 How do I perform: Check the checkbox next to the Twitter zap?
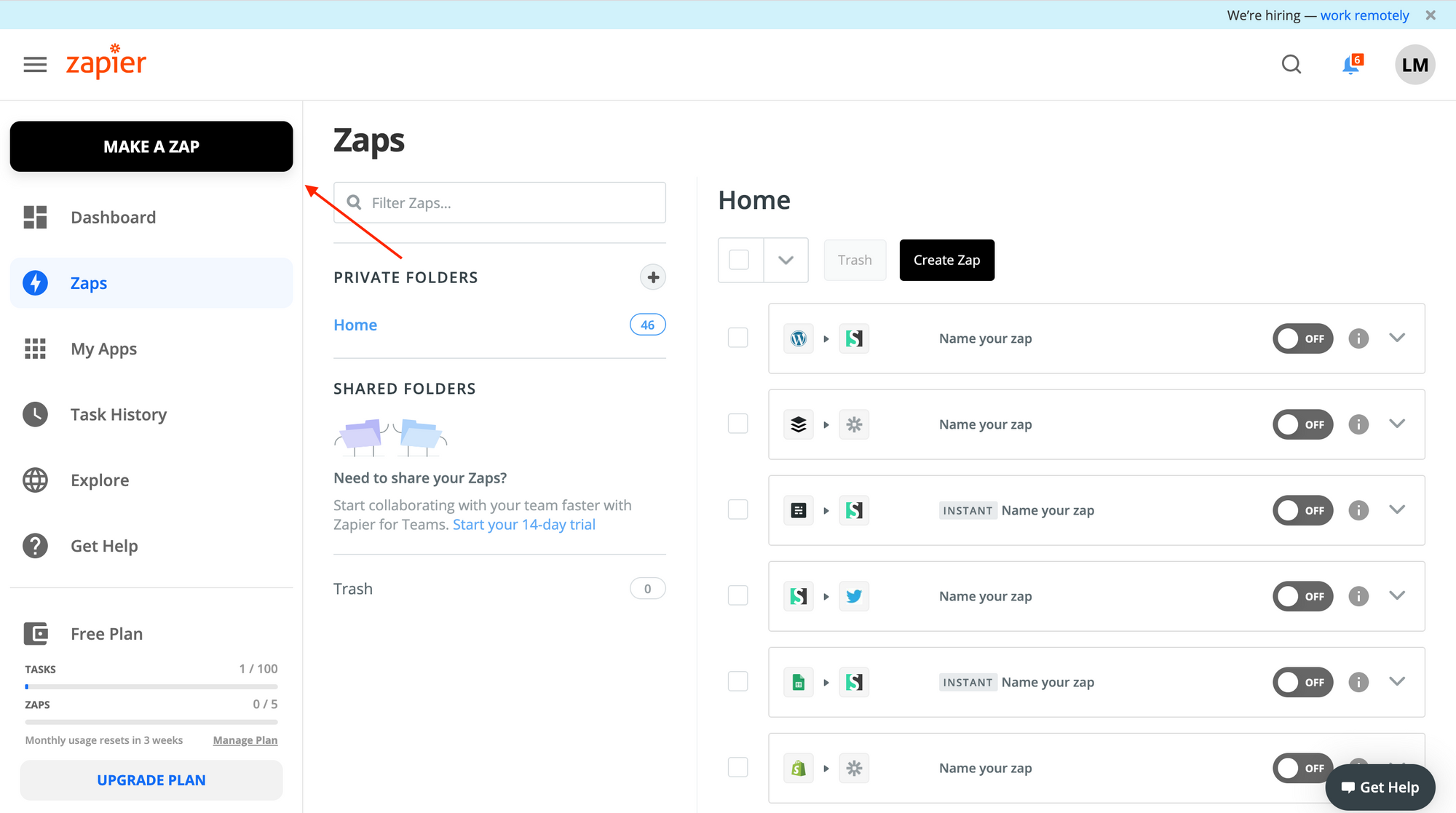[737, 595]
